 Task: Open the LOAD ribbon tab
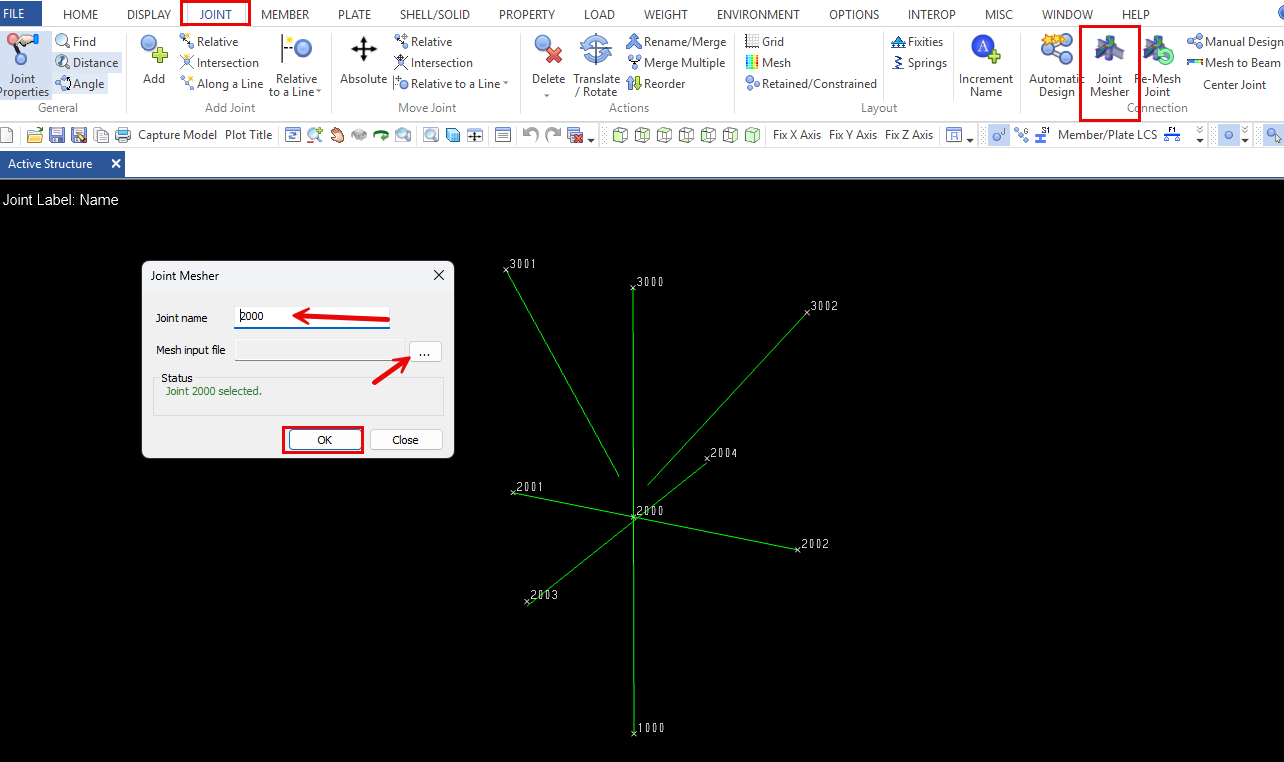(599, 15)
